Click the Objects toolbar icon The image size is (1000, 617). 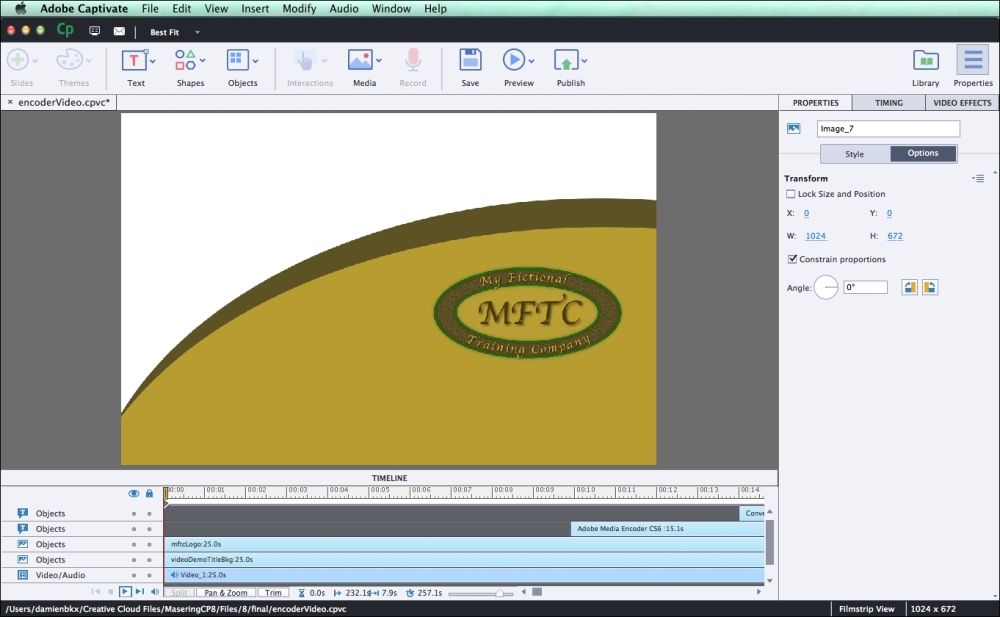click(x=237, y=60)
